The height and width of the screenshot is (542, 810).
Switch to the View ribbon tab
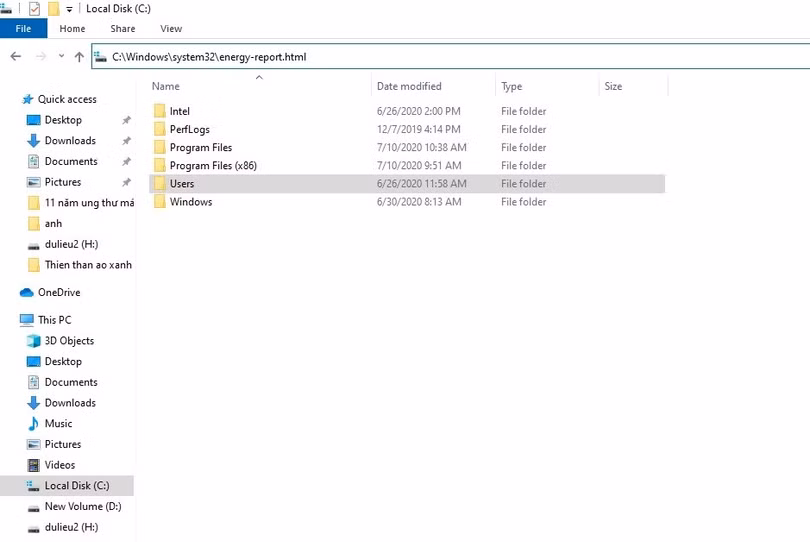pos(171,29)
